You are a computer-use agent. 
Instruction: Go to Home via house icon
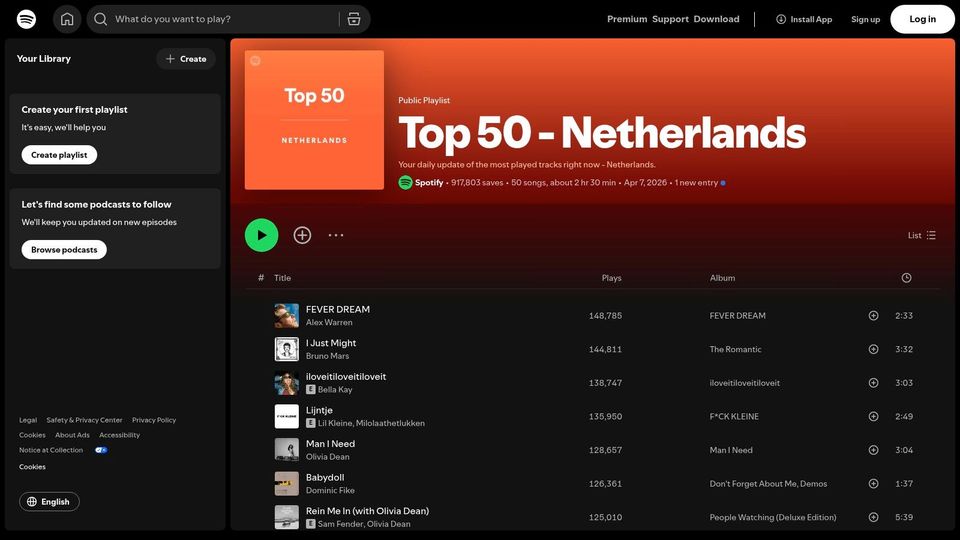pyautogui.click(x=67, y=19)
